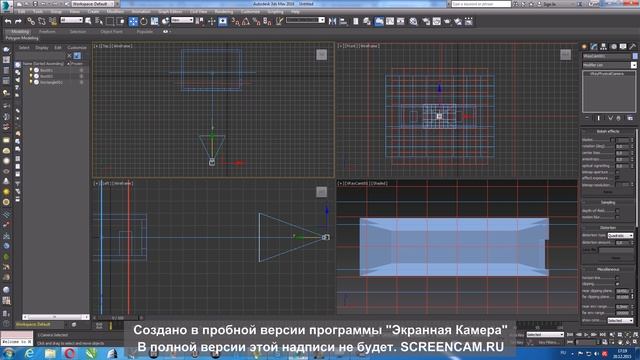
Task: Collapse the Bokeh effects rollout
Action: point(608,131)
